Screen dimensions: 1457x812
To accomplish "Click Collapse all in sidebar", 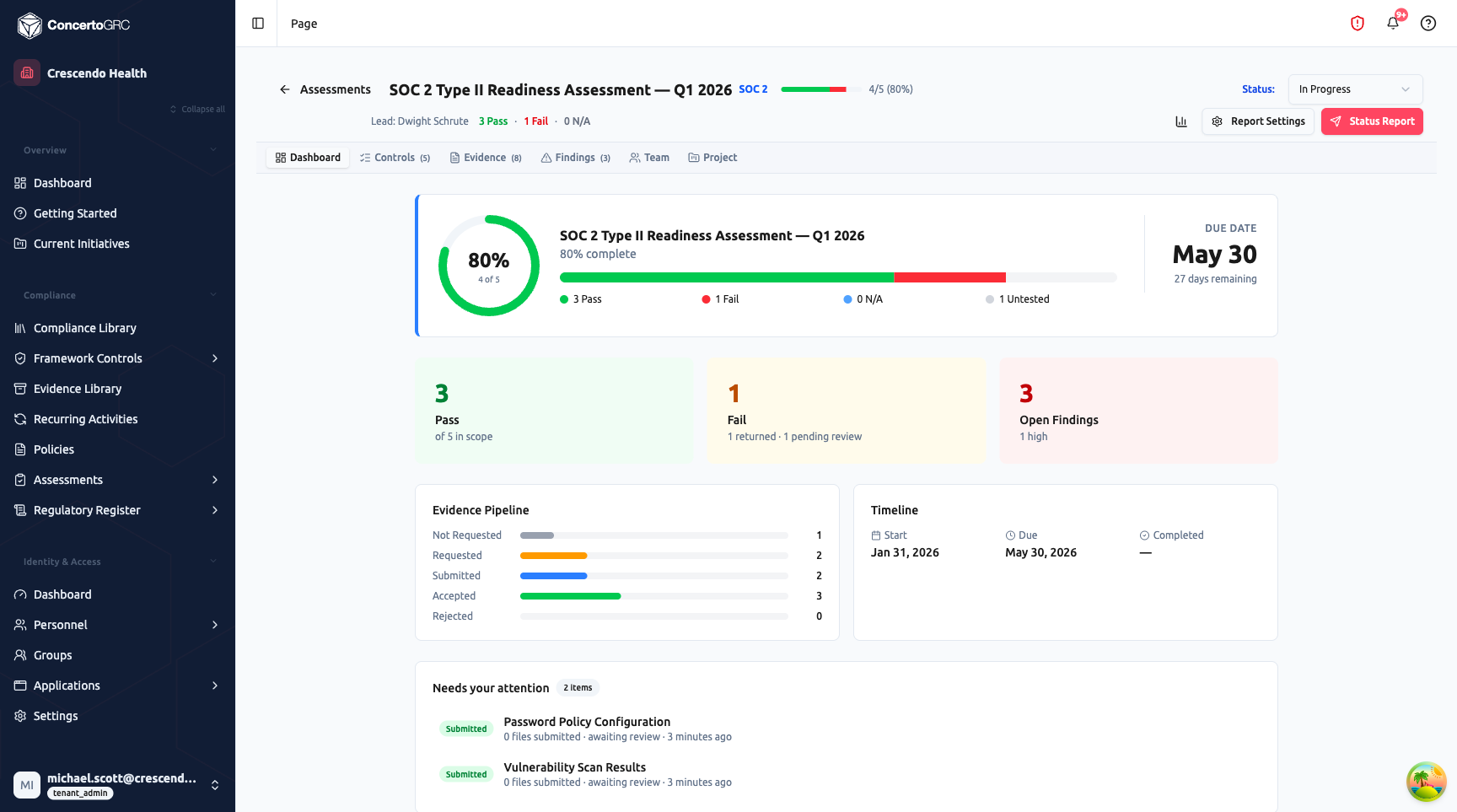I will point(197,110).
